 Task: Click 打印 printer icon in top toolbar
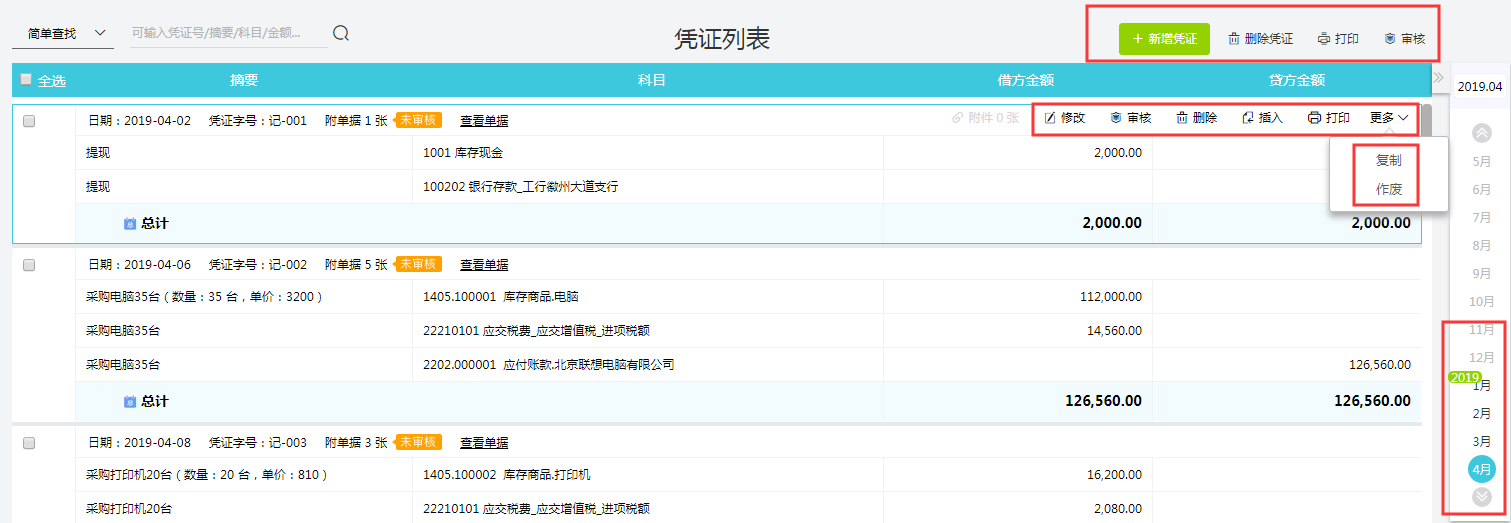point(1324,39)
